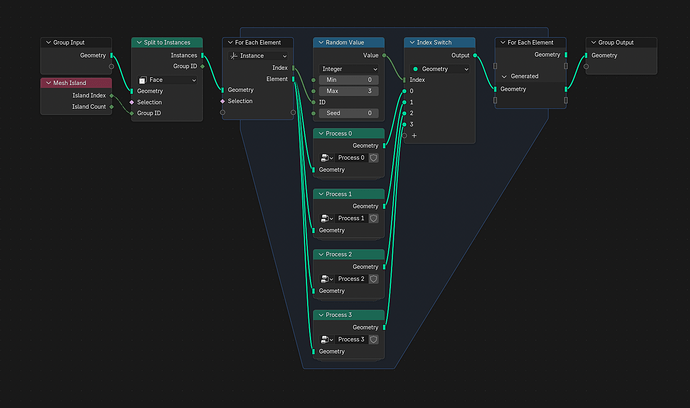Click Split to Instances Selection input socket
The width and height of the screenshot is (690, 408).
(x=132, y=102)
